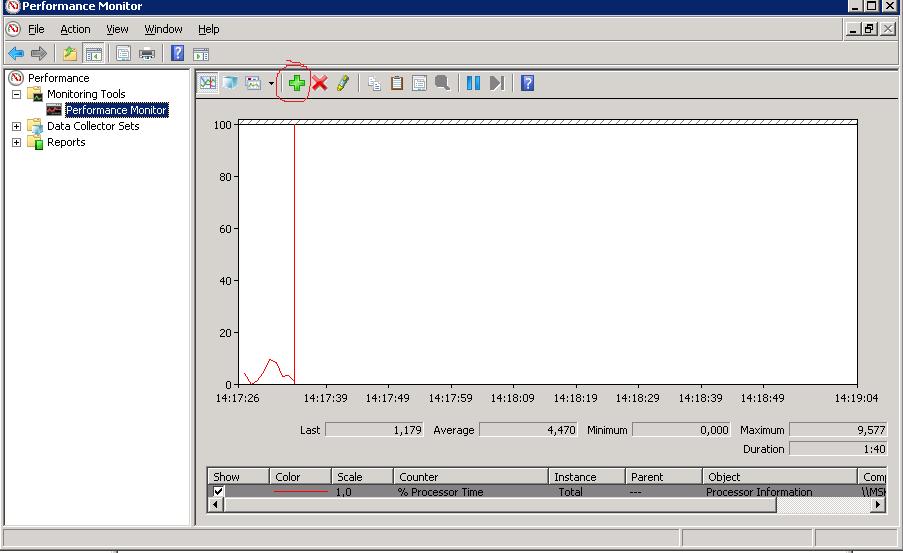This screenshot has height=553, width=903.
Task: Click the scroll left arrow of counter list
Action: click(x=215, y=505)
